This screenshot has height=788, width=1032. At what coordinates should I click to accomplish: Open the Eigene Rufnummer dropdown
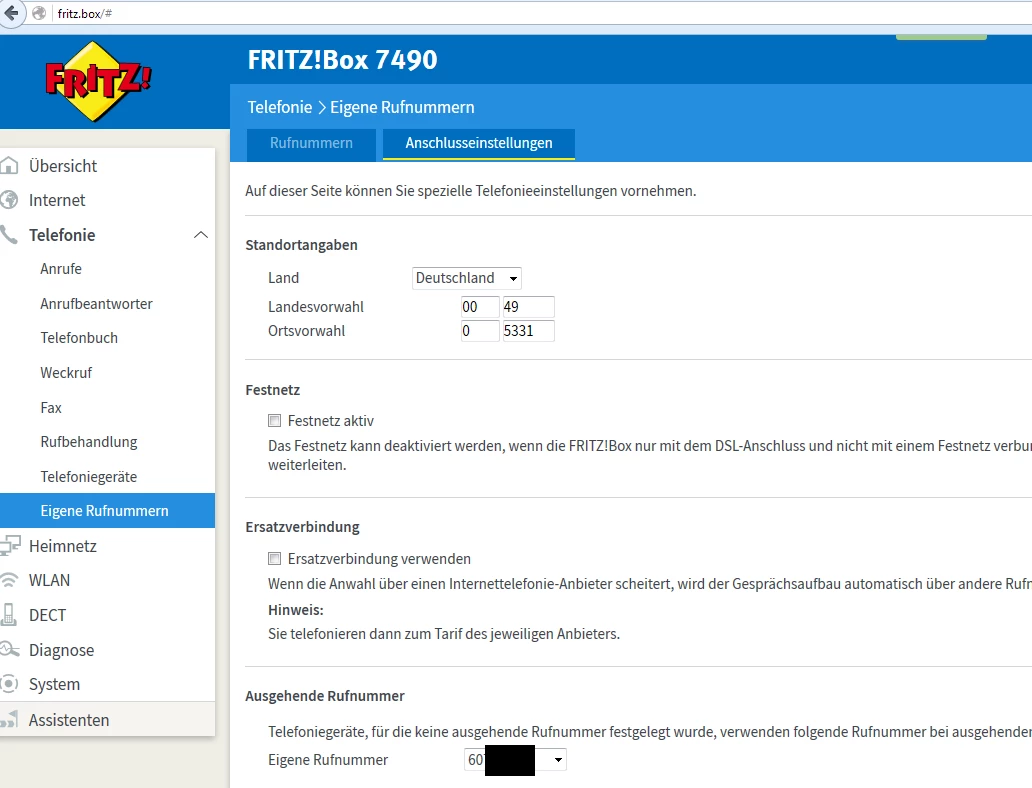coord(515,760)
